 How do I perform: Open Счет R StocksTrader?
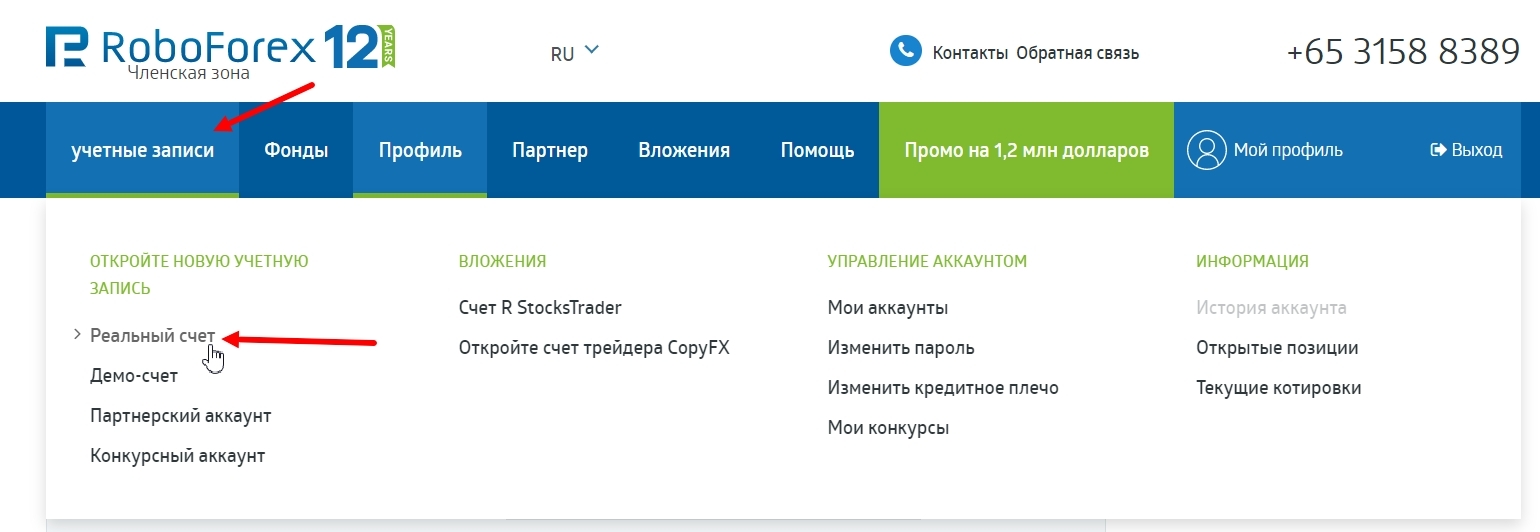click(540, 308)
